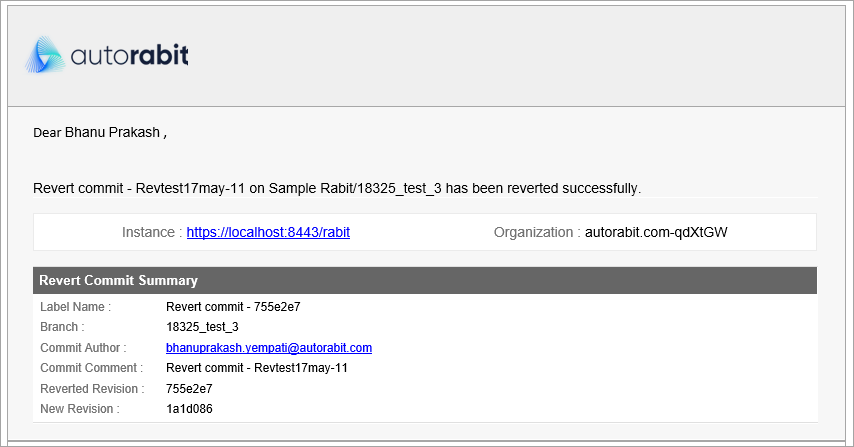Click the AutoRabit swirl logo icon
The width and height of the screenshot is (854, 447).
(45, 56)
